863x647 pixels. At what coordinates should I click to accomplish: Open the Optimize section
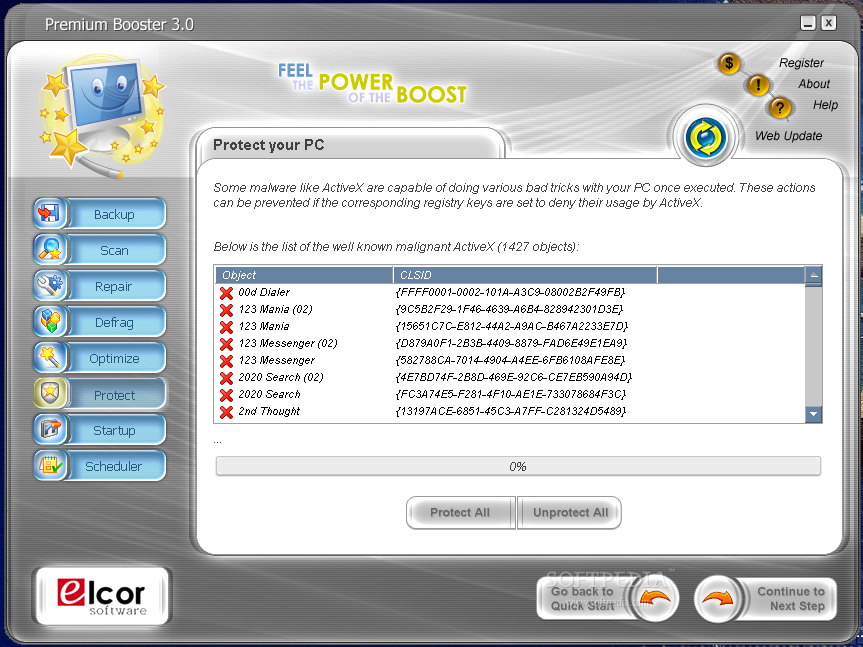(114, 358)
